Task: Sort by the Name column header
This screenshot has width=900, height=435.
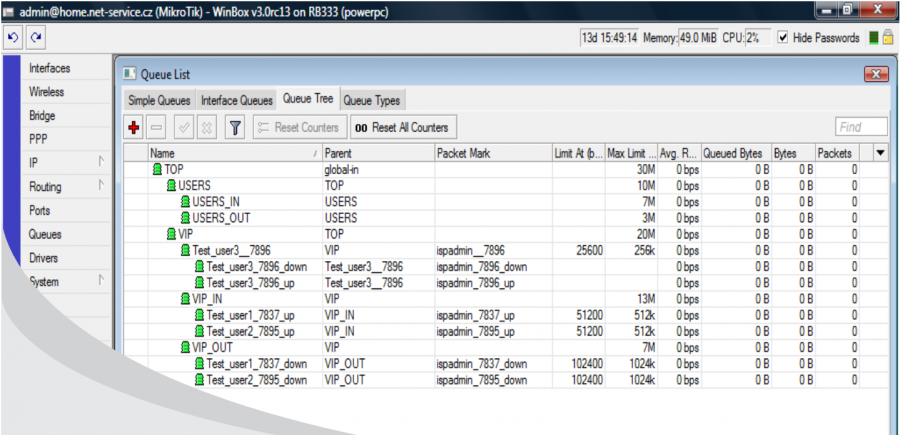Action: click(x=235, y=153)
